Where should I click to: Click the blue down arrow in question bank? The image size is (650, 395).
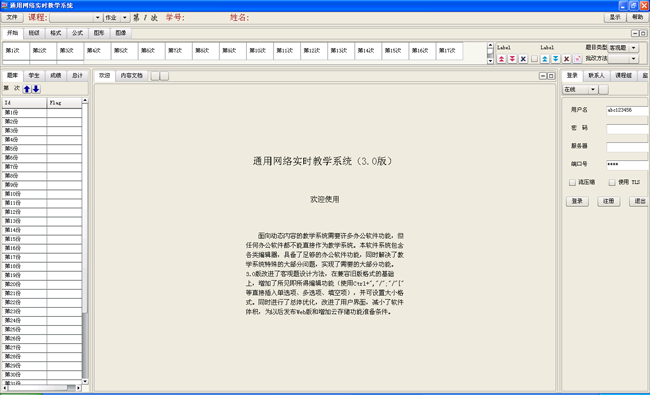pos(36,89)
